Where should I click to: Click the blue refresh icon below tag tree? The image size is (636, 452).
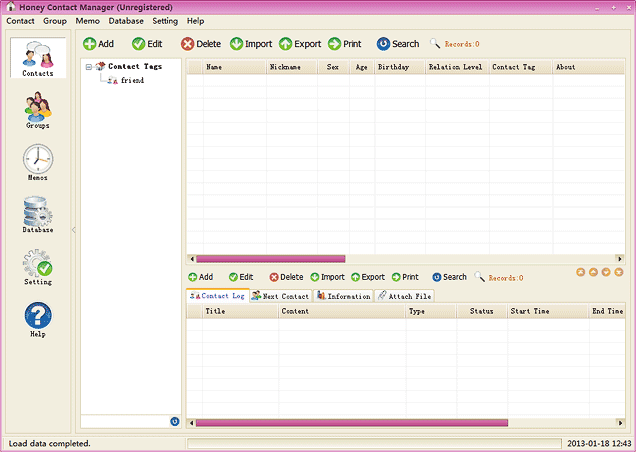(175, 422)
